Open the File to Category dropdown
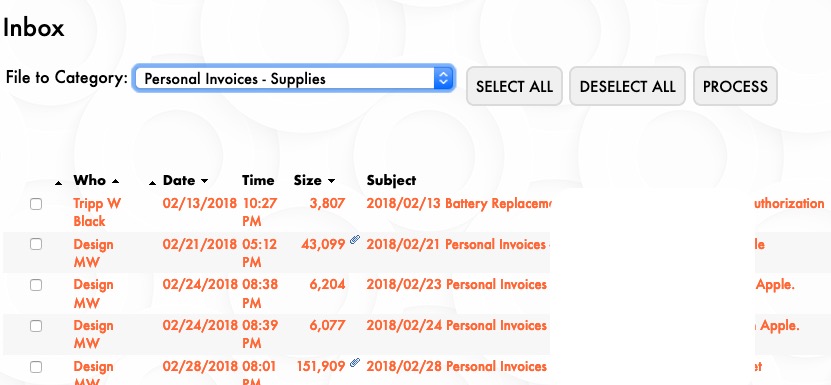This screenshot has width=831, height=385. (x=293, y=78)
